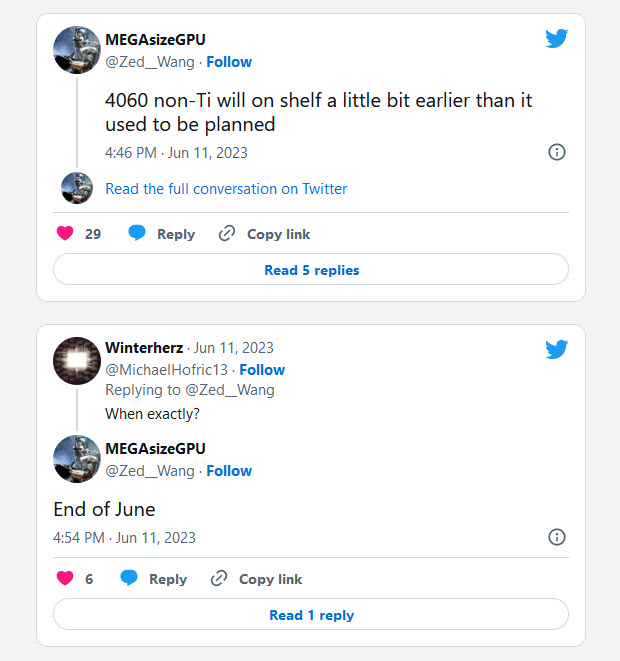Copy link of the first tweet
The image size is (620, 661).
(x=278, y=234)
